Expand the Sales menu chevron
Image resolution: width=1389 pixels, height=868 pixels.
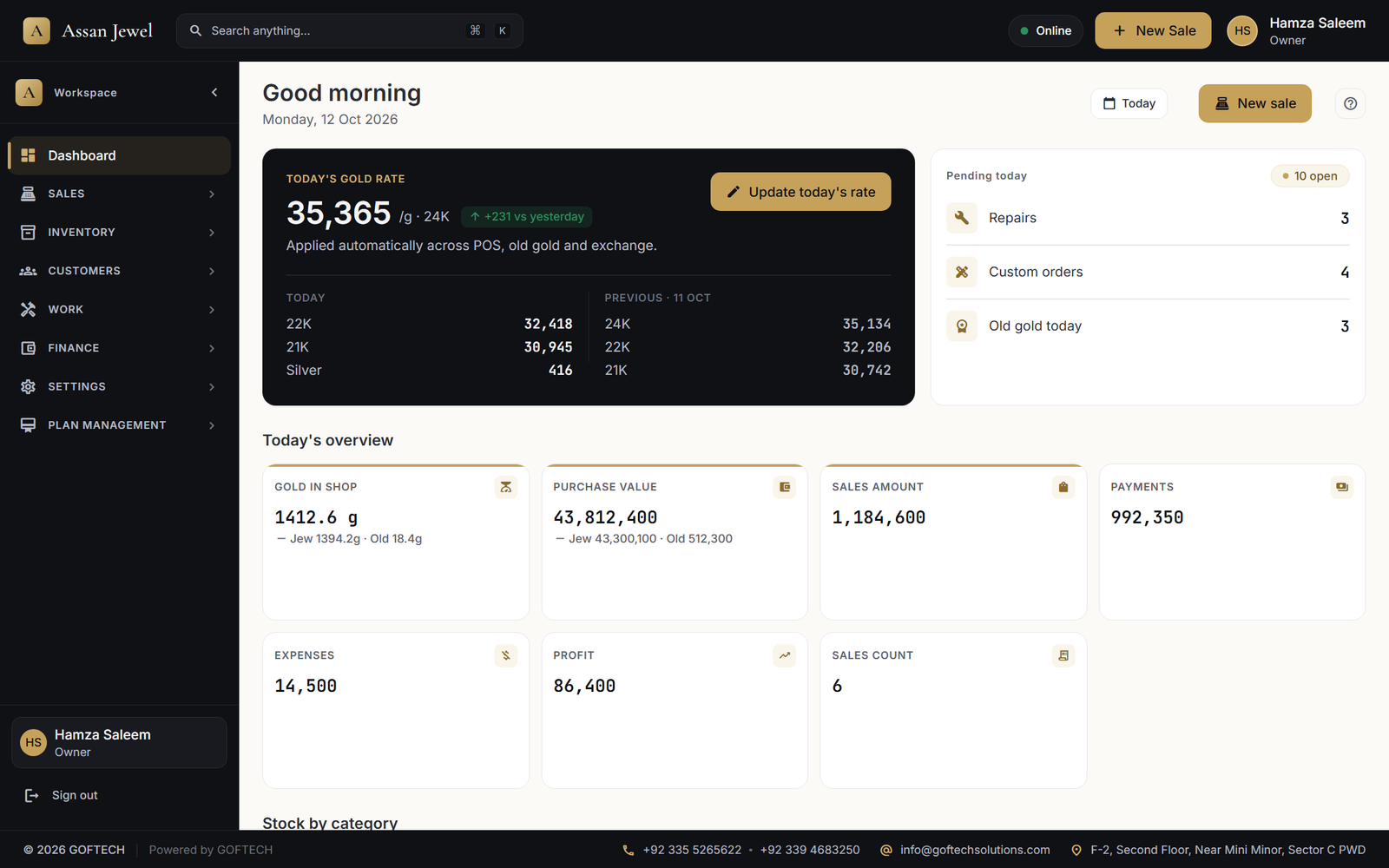click(x=212, y=194)
